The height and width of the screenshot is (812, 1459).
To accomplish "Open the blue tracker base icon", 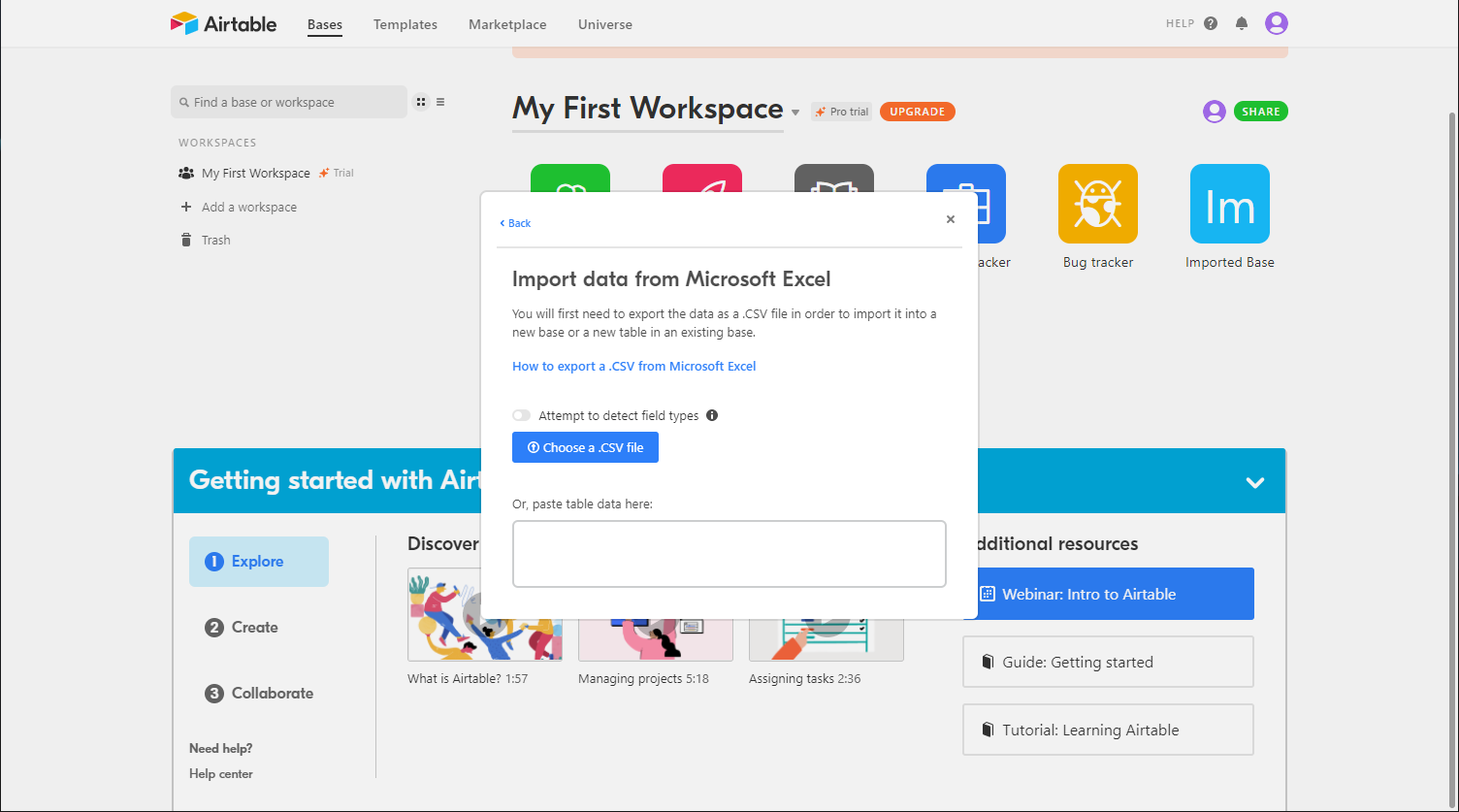I will point(991,204).
